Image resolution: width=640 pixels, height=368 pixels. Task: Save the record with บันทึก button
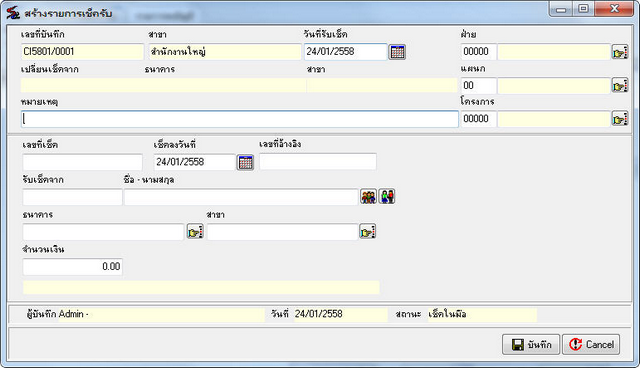click(531, 345)
